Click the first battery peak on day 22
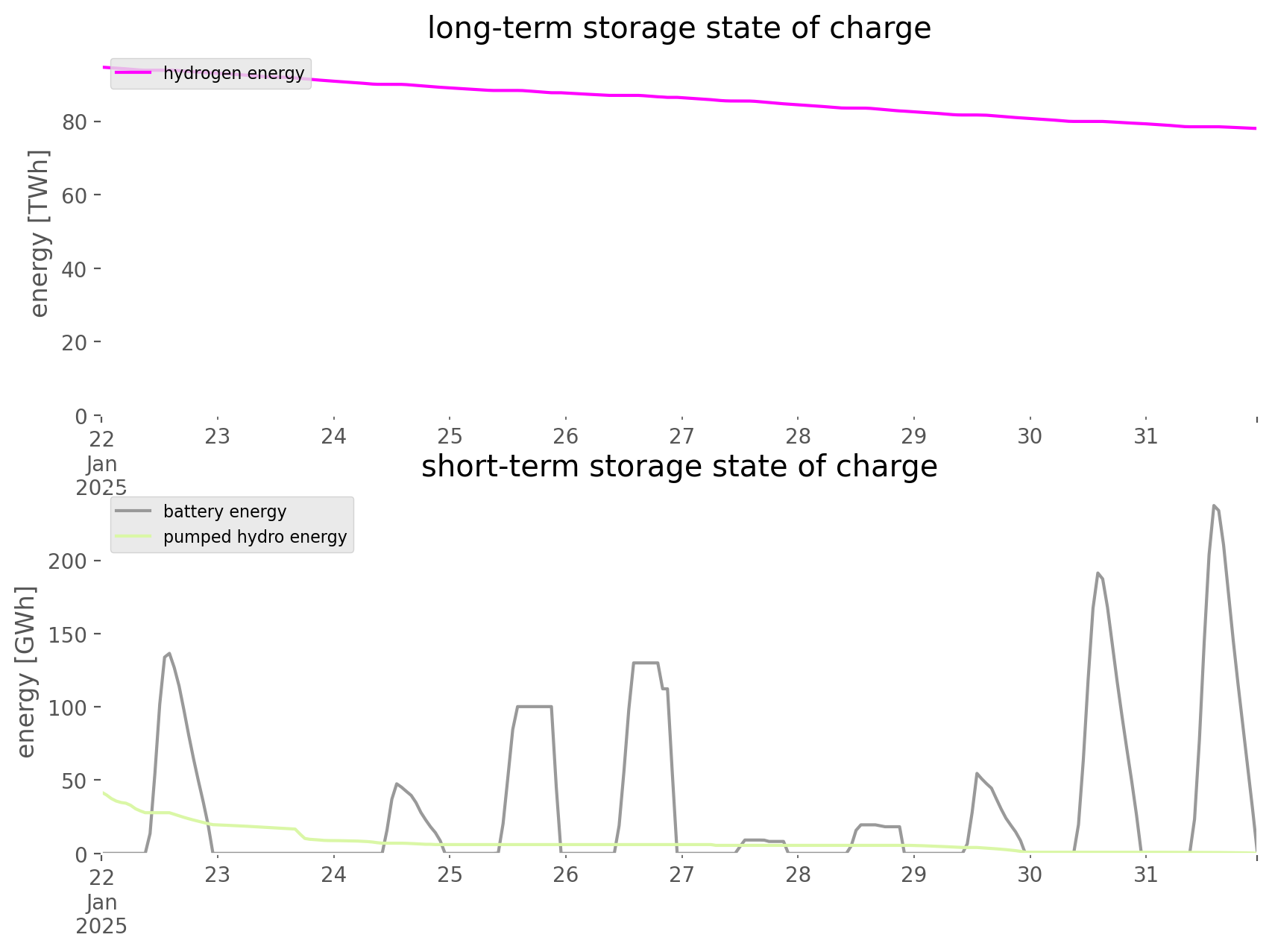 pos(169,653)
